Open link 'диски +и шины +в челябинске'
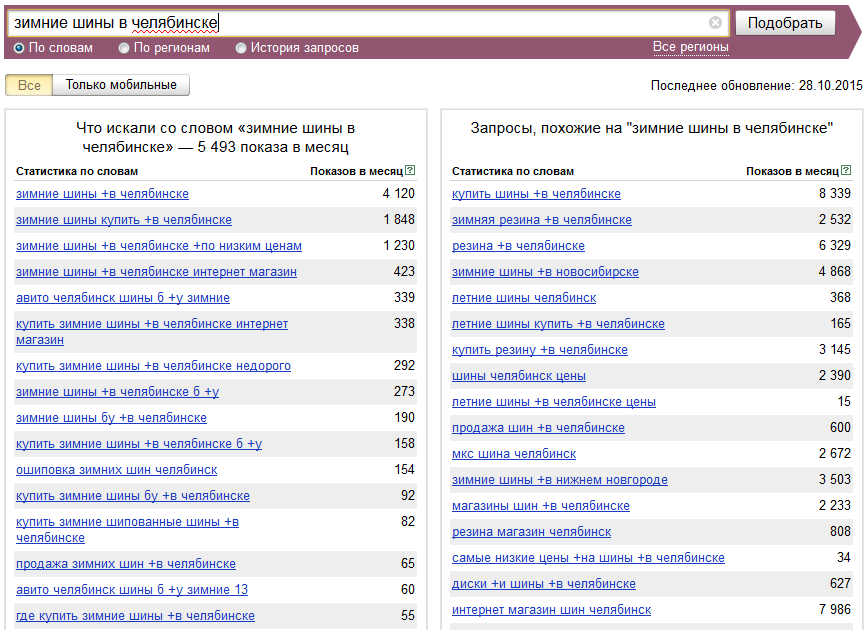 (544, 584)
